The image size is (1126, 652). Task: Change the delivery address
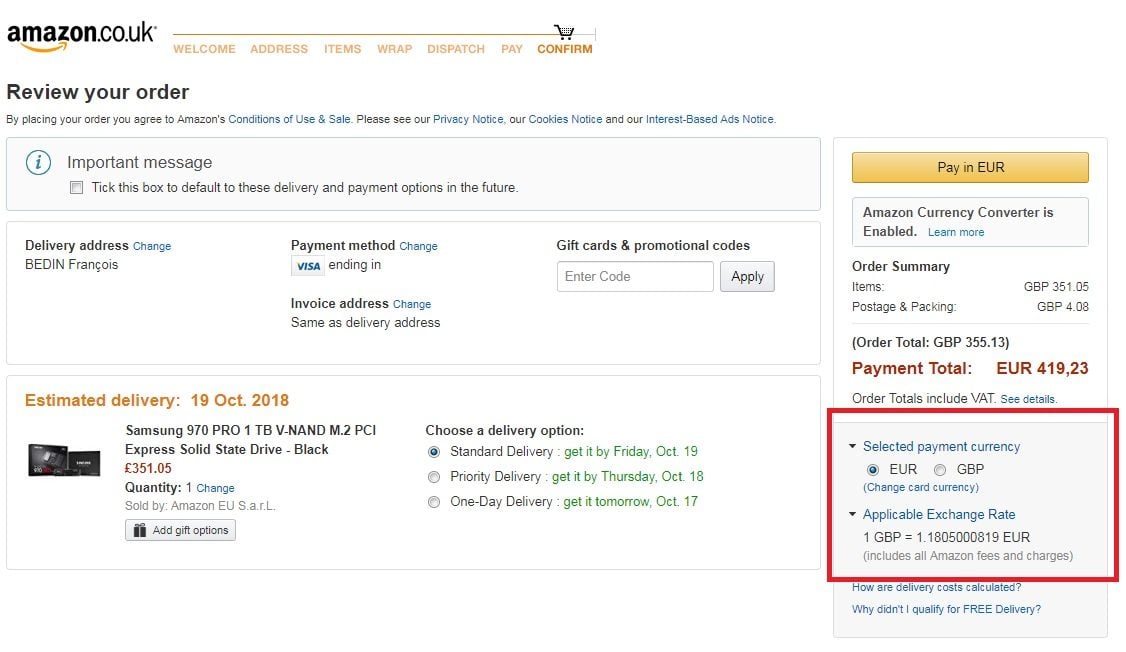tap(152, 246)
